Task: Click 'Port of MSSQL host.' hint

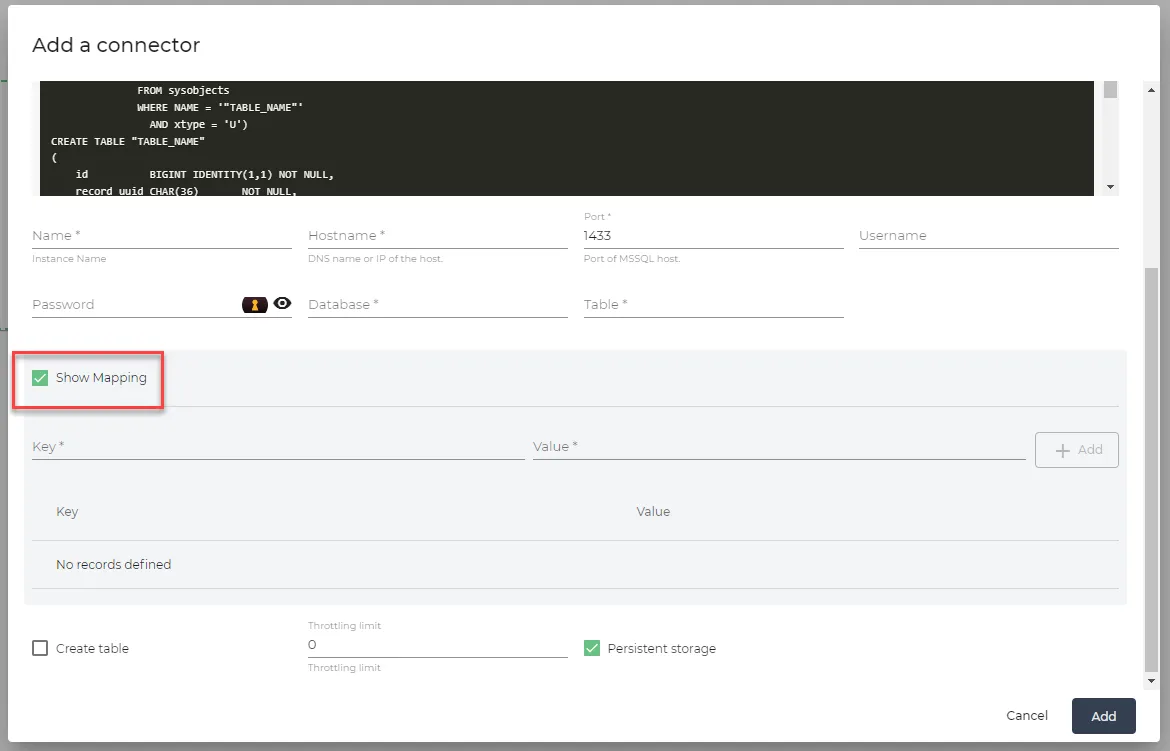Action: (x=632, y=258)
